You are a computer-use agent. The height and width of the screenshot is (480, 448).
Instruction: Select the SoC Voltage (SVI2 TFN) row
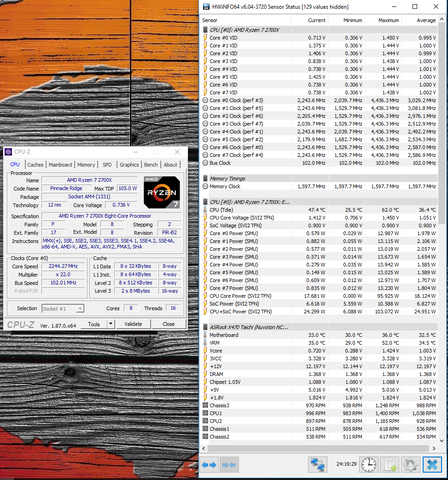319,225
